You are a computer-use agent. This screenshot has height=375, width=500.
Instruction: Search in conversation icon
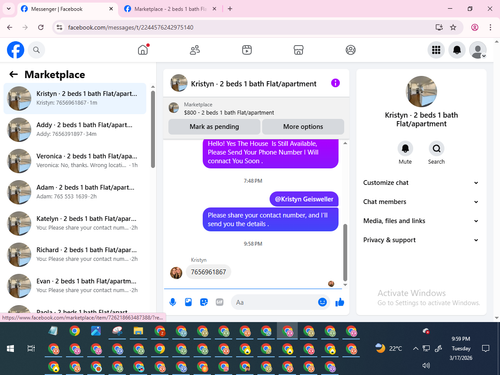coord(436,149)
